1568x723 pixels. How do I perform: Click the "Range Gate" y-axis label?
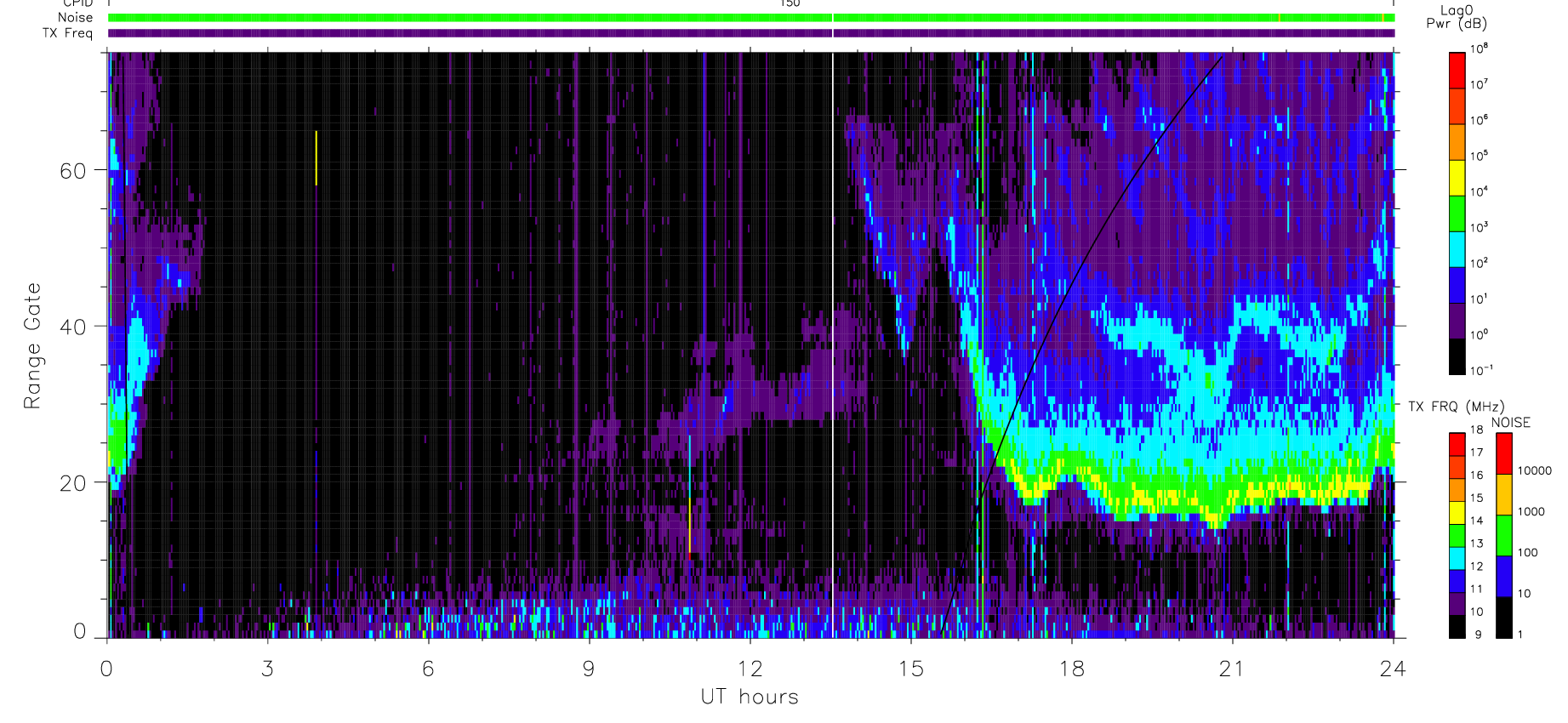point(32,345)
